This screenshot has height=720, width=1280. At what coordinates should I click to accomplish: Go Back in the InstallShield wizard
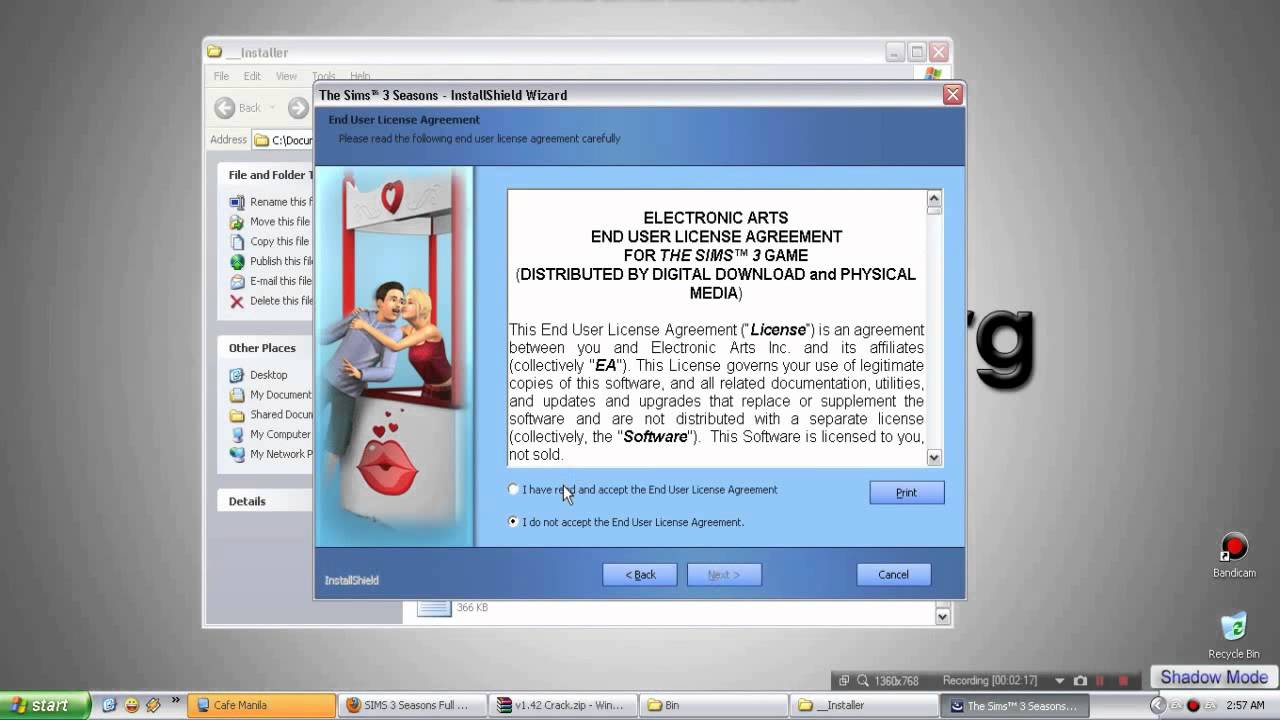tap(640, 575)
